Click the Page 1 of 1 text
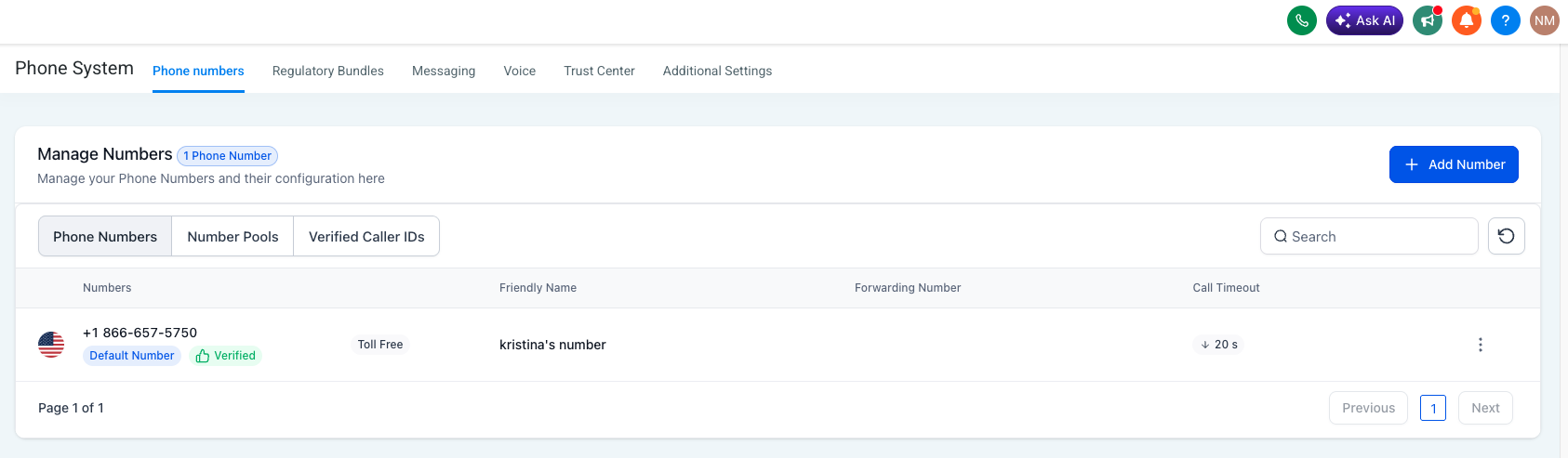The height and width of the screenshot is (458, 1568). 71,408
